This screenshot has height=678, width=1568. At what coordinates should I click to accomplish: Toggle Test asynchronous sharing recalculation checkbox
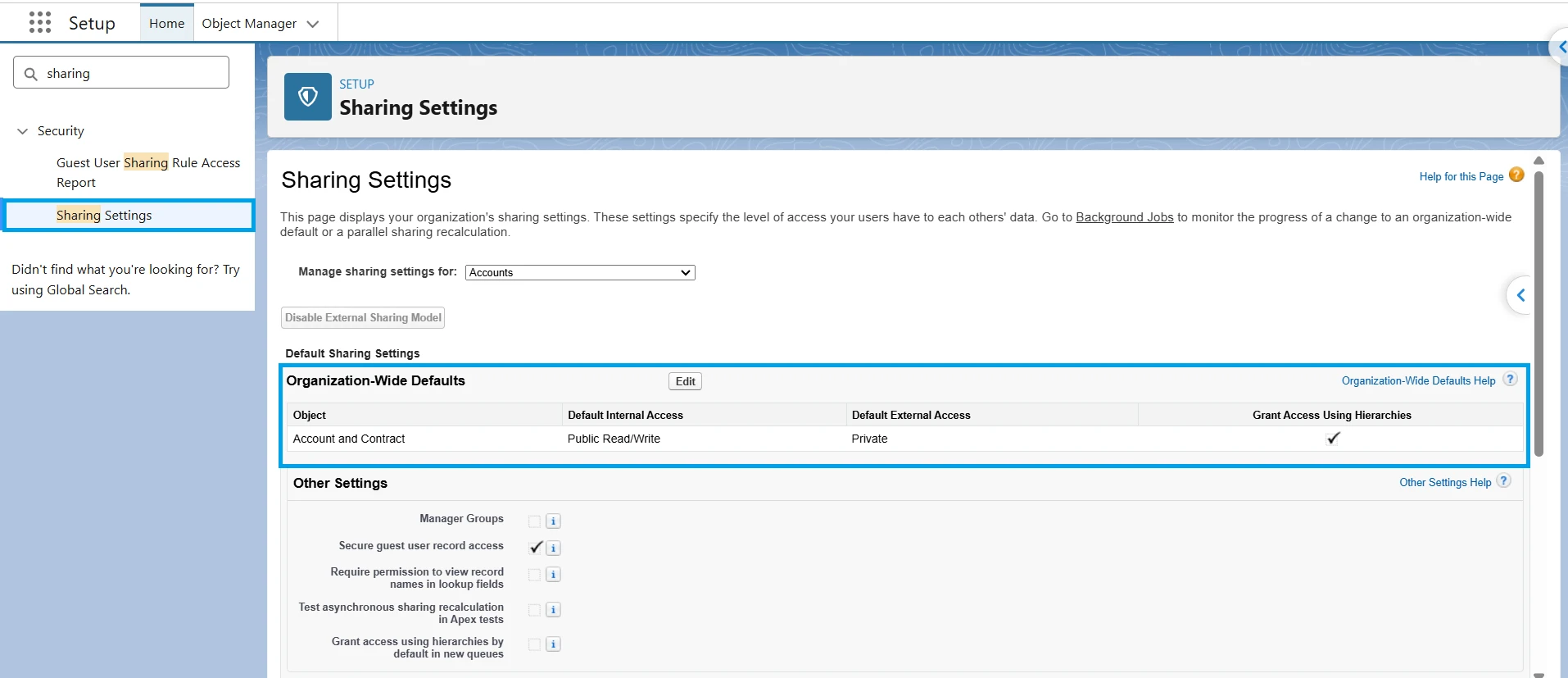pos(534,610)
